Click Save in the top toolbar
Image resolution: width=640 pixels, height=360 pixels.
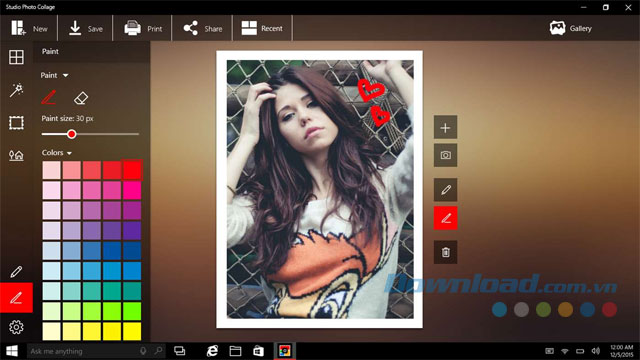point(85,28)
